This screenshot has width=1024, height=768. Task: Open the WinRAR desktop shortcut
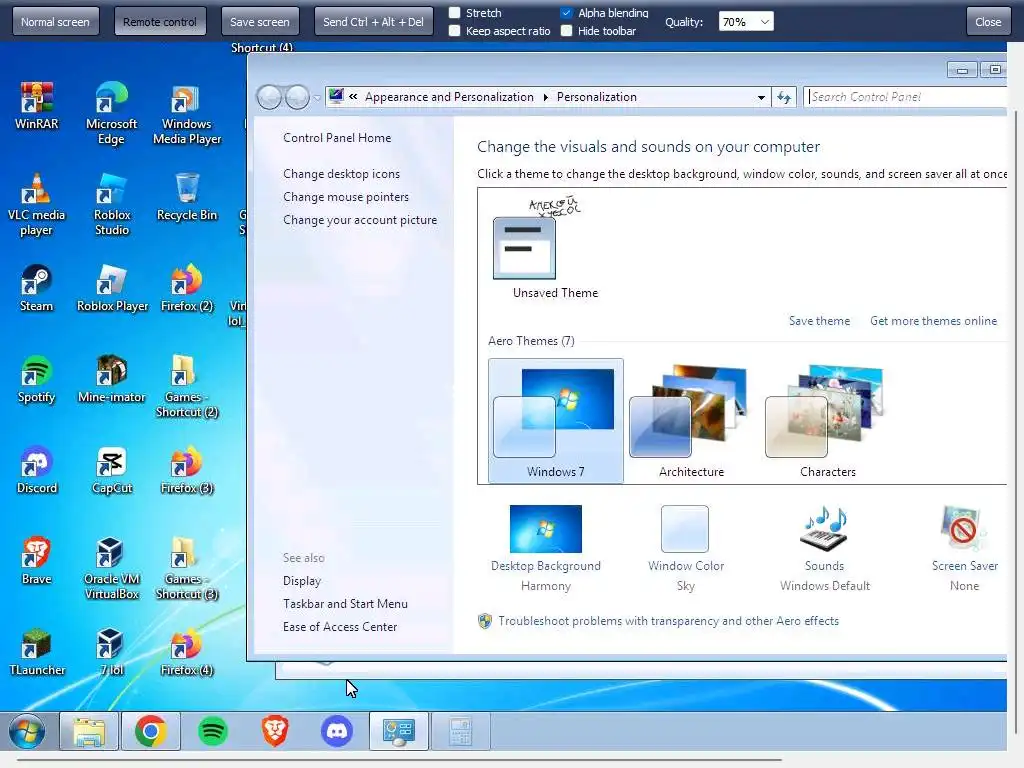(x=37, y=104)
